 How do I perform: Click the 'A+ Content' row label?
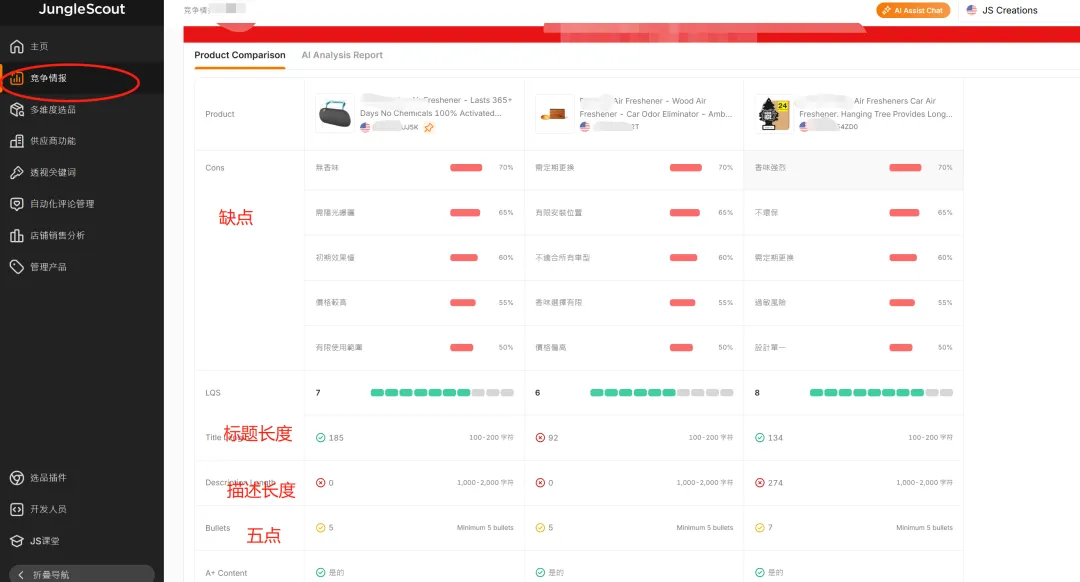pyautogui.click(x=226, y=573)
